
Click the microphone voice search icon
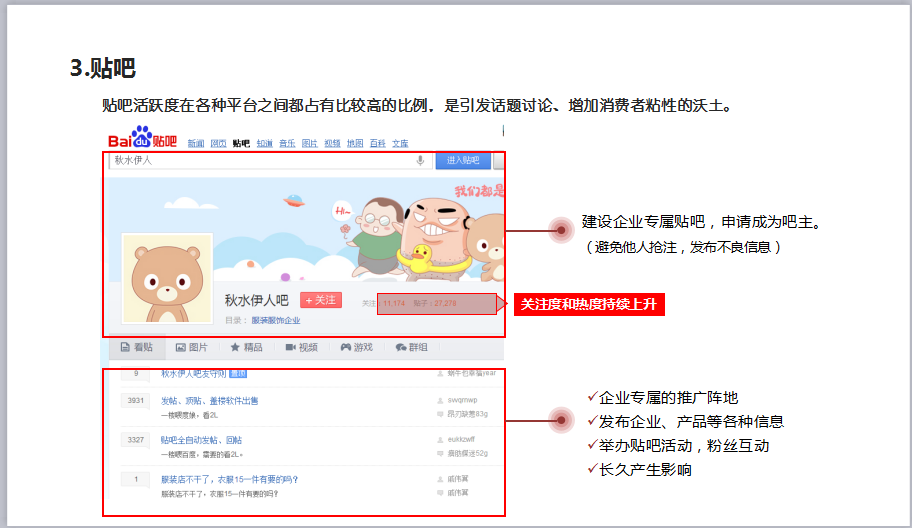pos(420,160)
